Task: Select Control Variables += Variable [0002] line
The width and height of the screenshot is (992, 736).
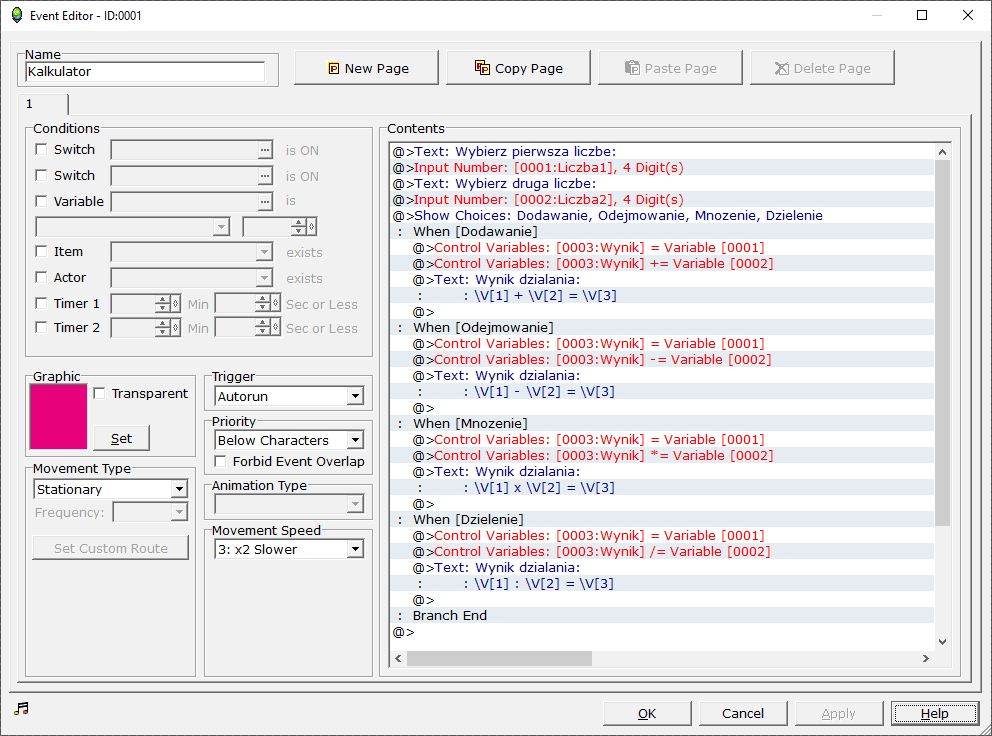Action: coord(662,263)
